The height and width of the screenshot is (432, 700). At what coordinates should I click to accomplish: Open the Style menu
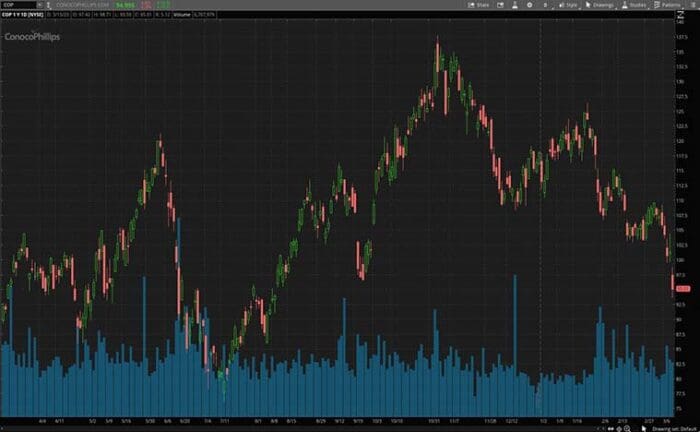tap(568, 5)
